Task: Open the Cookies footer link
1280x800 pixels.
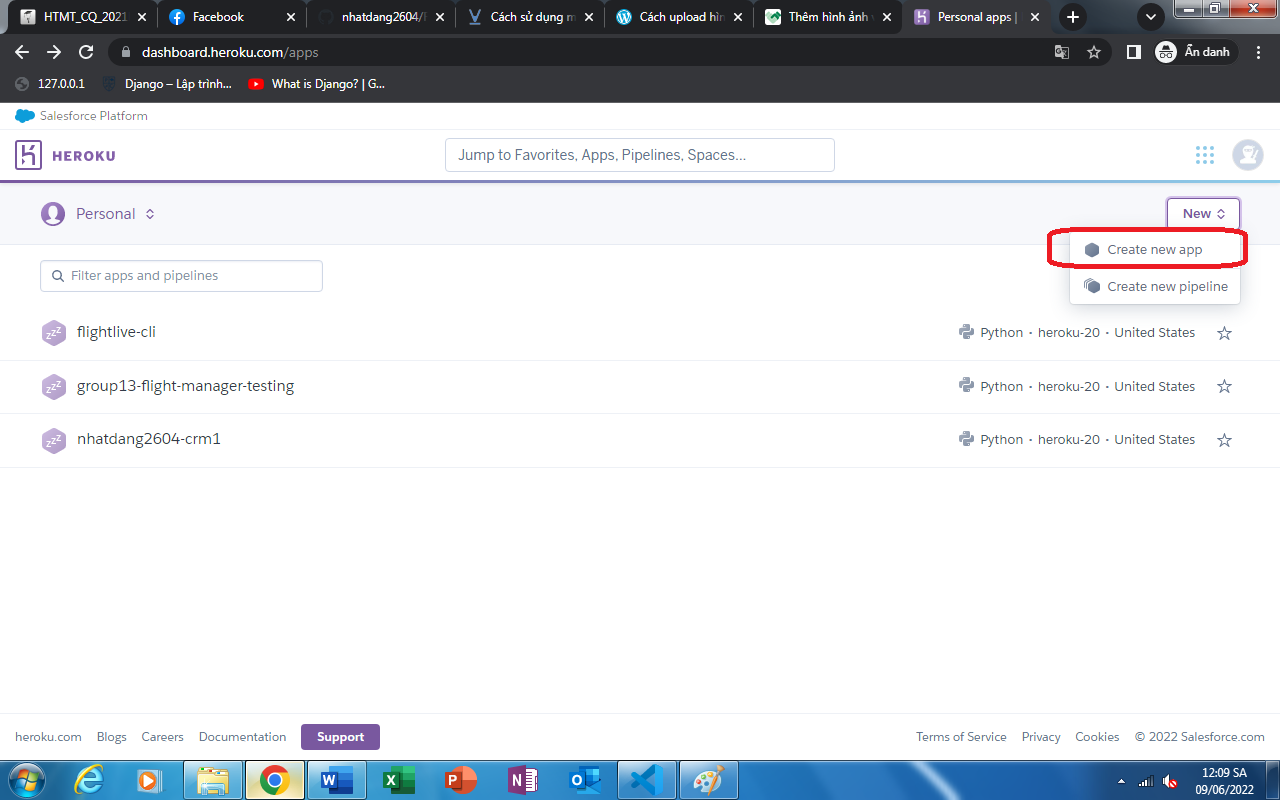Action: pos(1097,737)
